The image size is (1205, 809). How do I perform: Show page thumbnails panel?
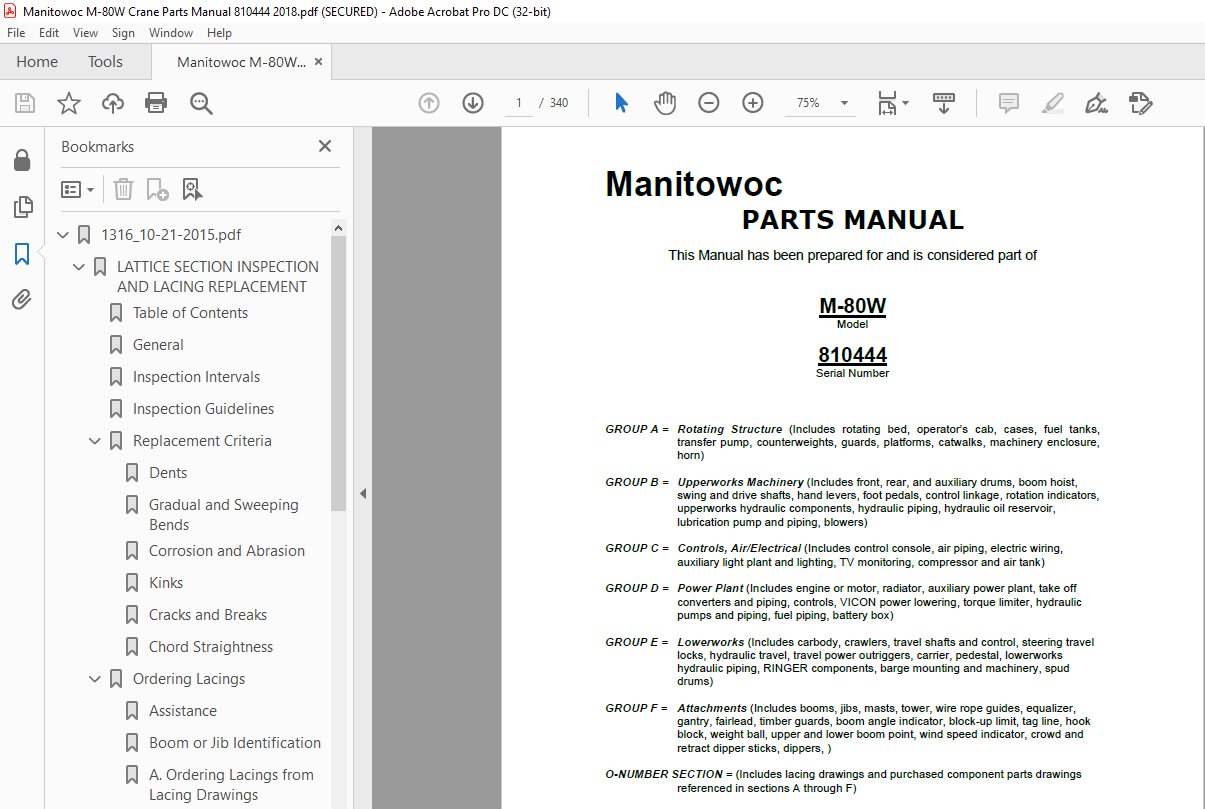[22, 207]
